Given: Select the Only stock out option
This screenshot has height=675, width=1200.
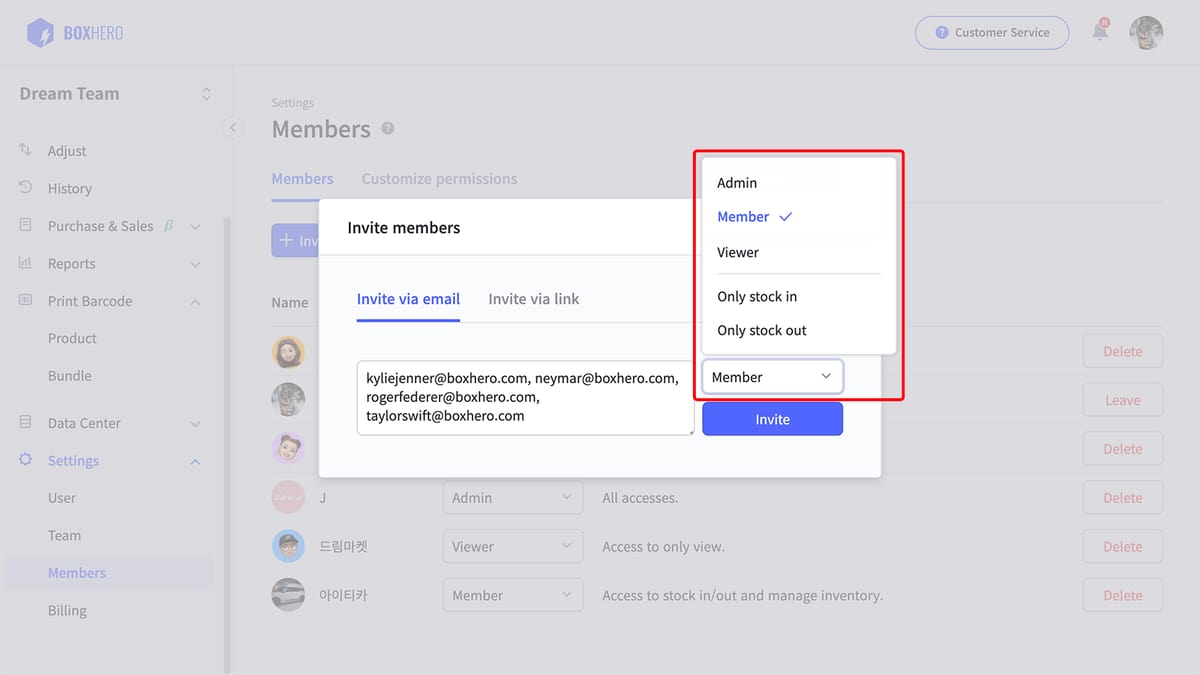Looking at the screenshot, I should pyautogui.click(x=761, y=330).
